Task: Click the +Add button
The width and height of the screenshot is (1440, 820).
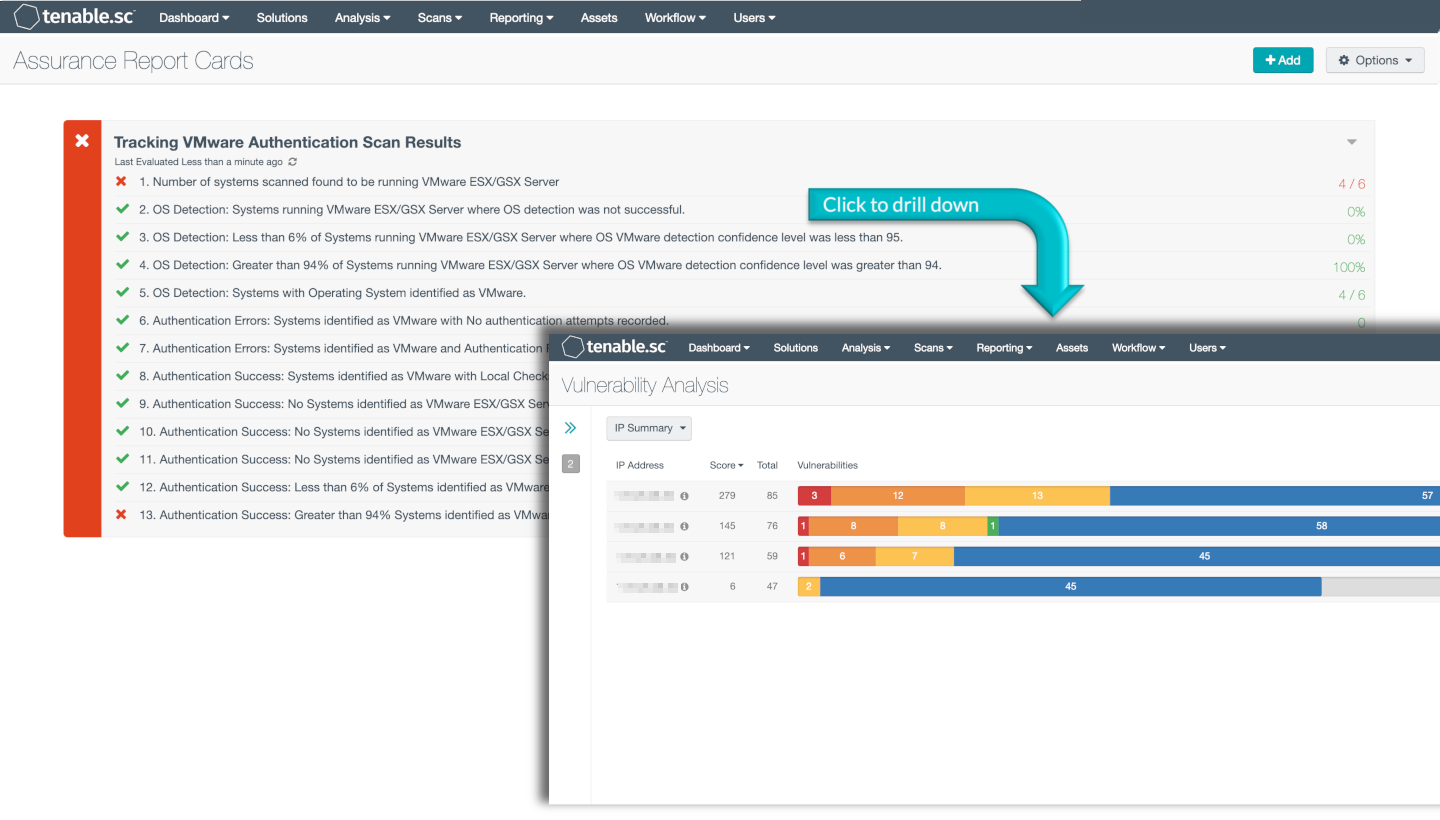Action: [1283, 60]
